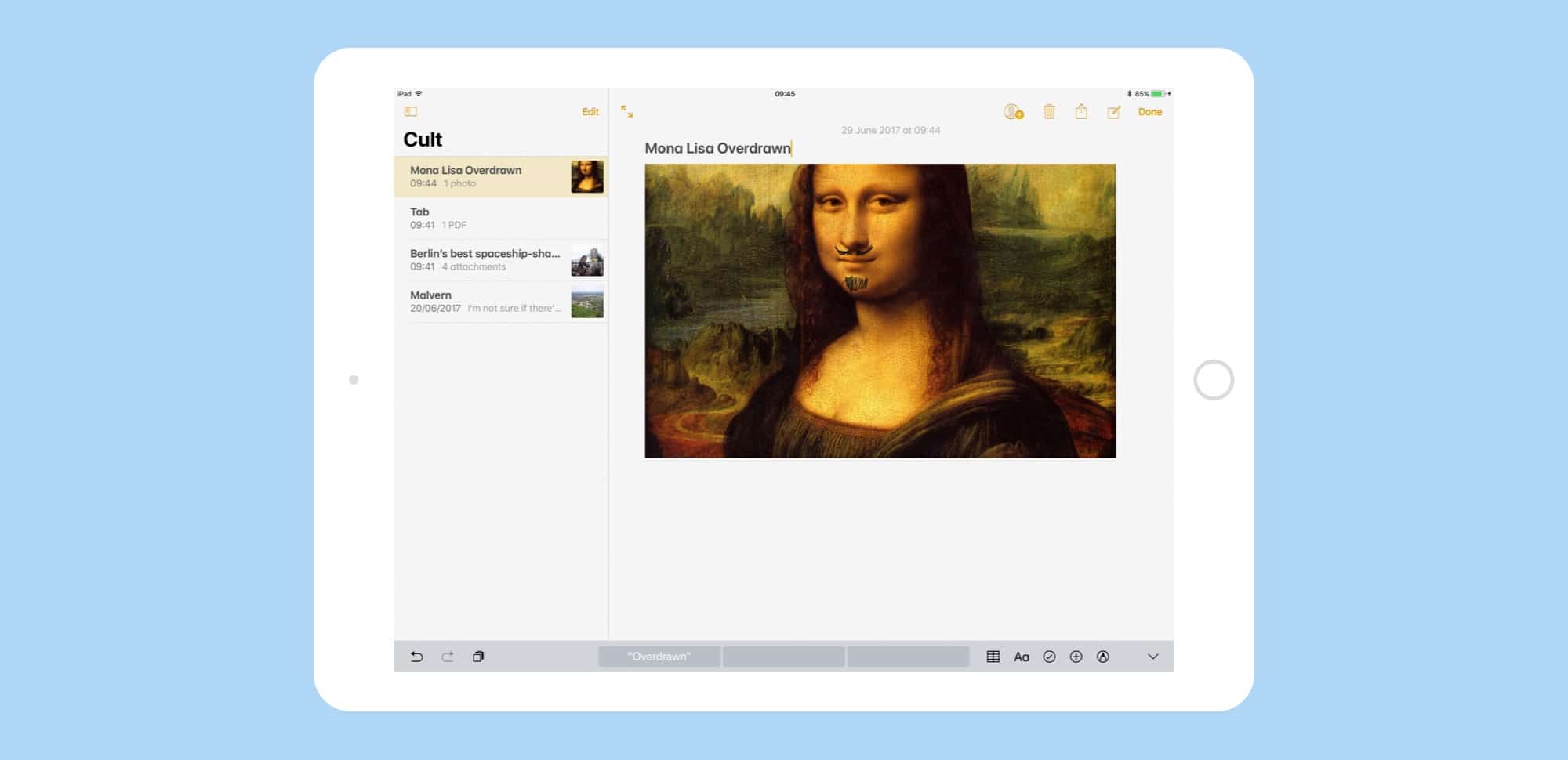The height and width of the screenshot is (760, 1568).
Task: Place cursor in the note title line
Action: 718,148
